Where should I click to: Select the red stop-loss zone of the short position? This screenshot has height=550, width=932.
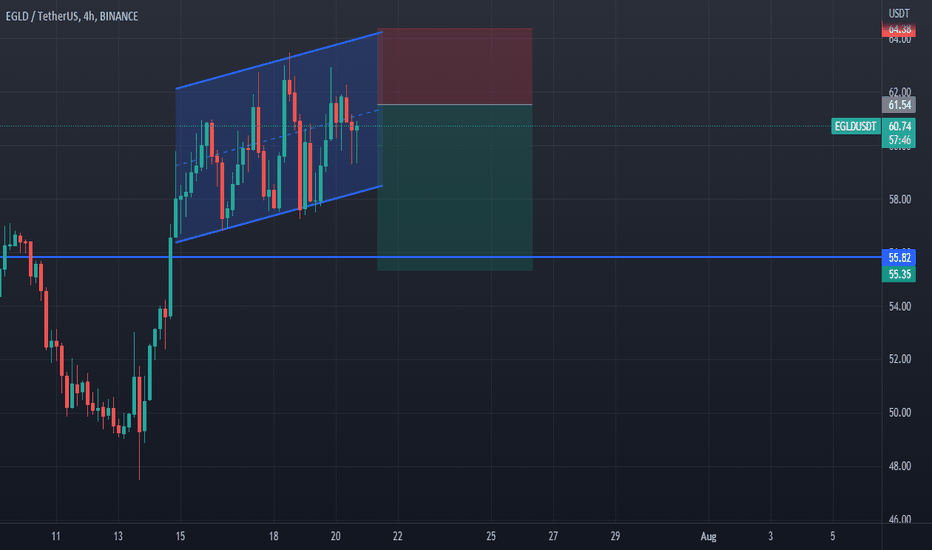pos(455,66)
